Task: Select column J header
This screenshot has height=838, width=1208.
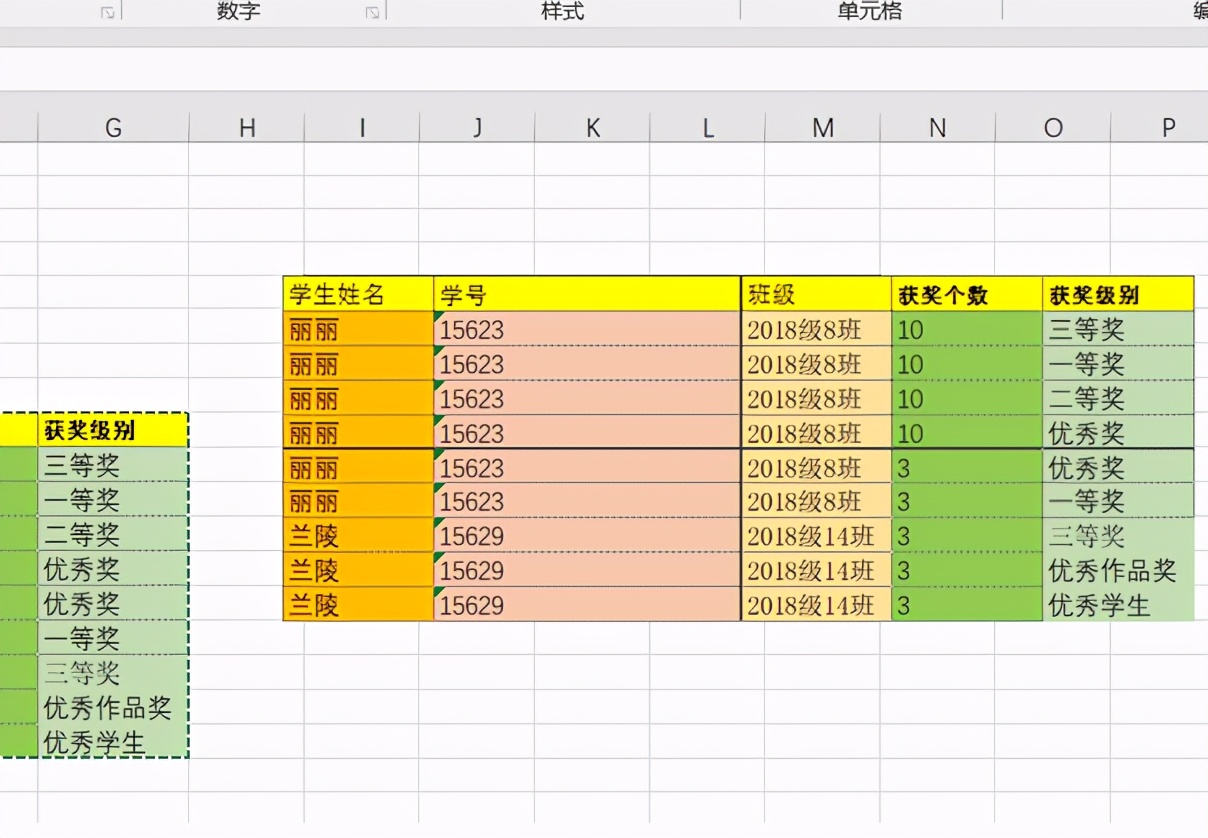Action: click(x=477, y=127)
